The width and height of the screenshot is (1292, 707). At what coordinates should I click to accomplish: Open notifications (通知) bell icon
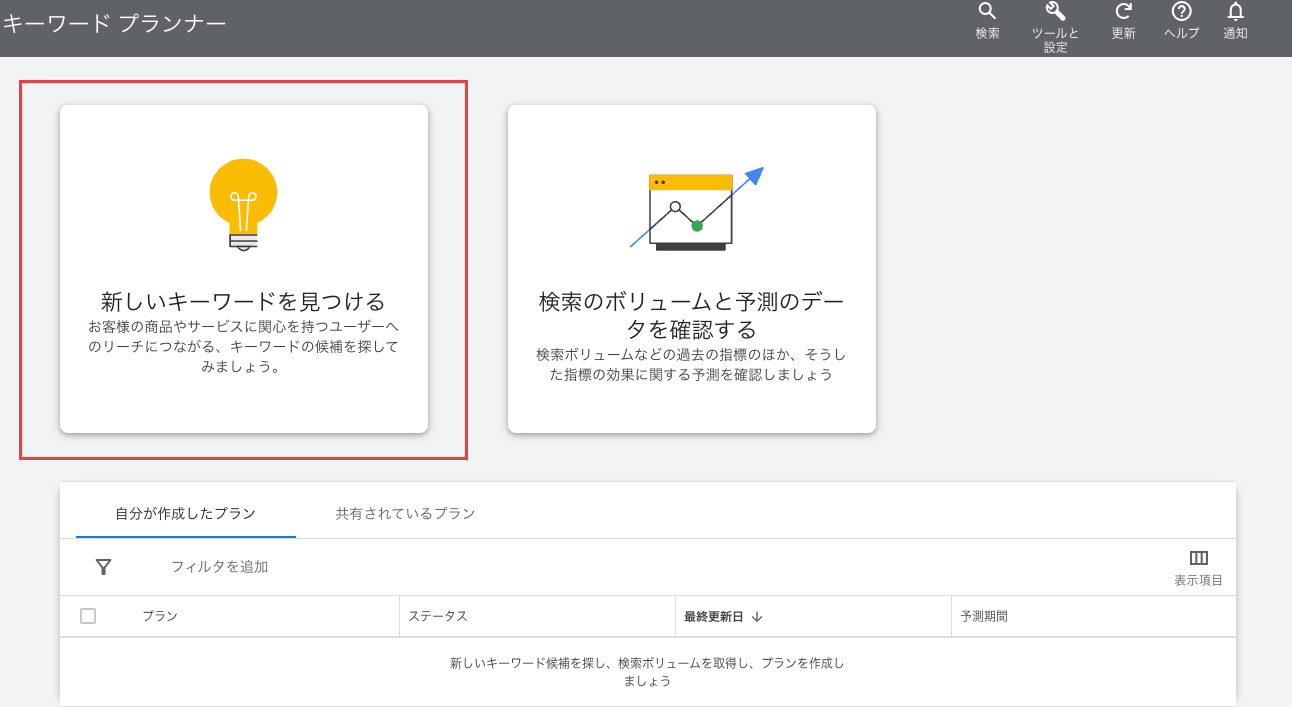1235,12
